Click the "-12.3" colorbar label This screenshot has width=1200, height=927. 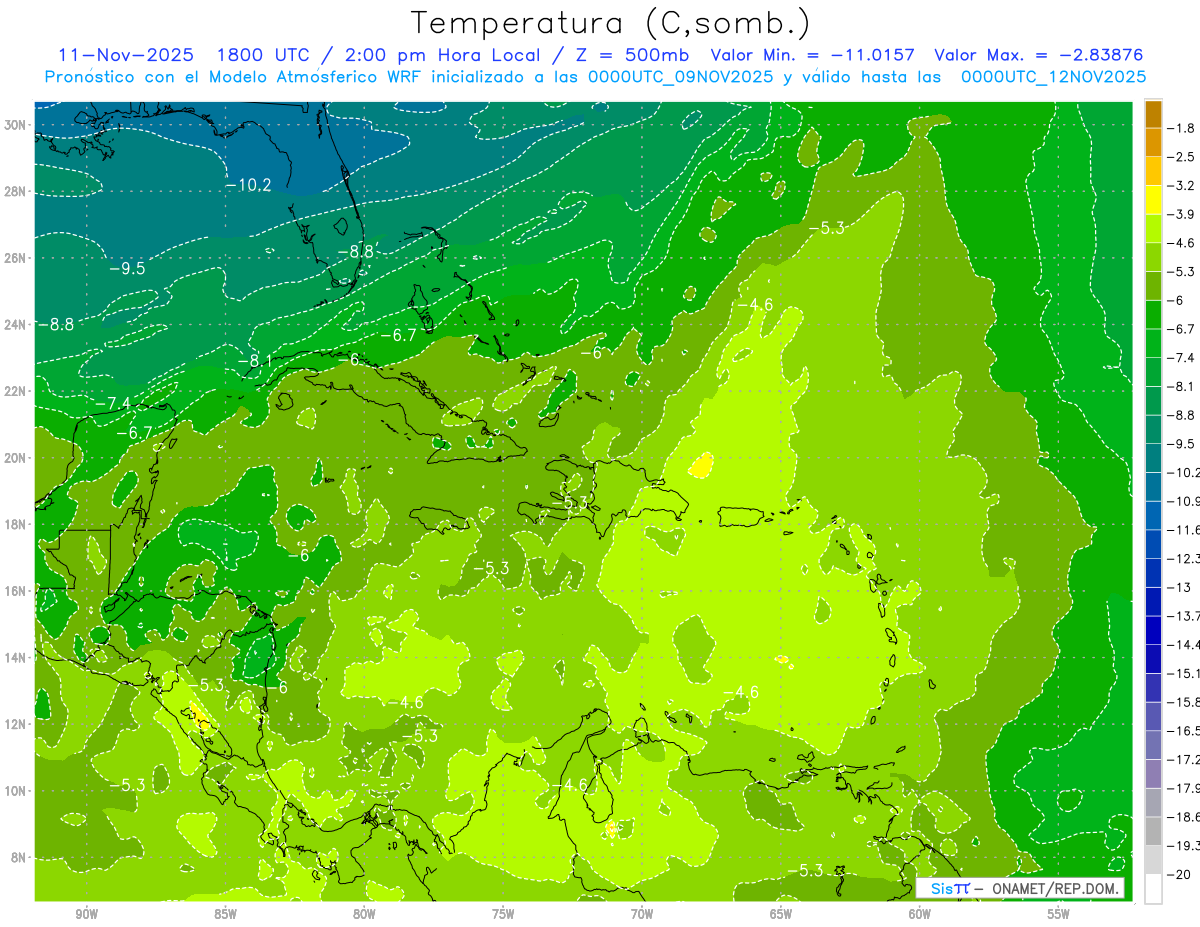pos(1184,558)
